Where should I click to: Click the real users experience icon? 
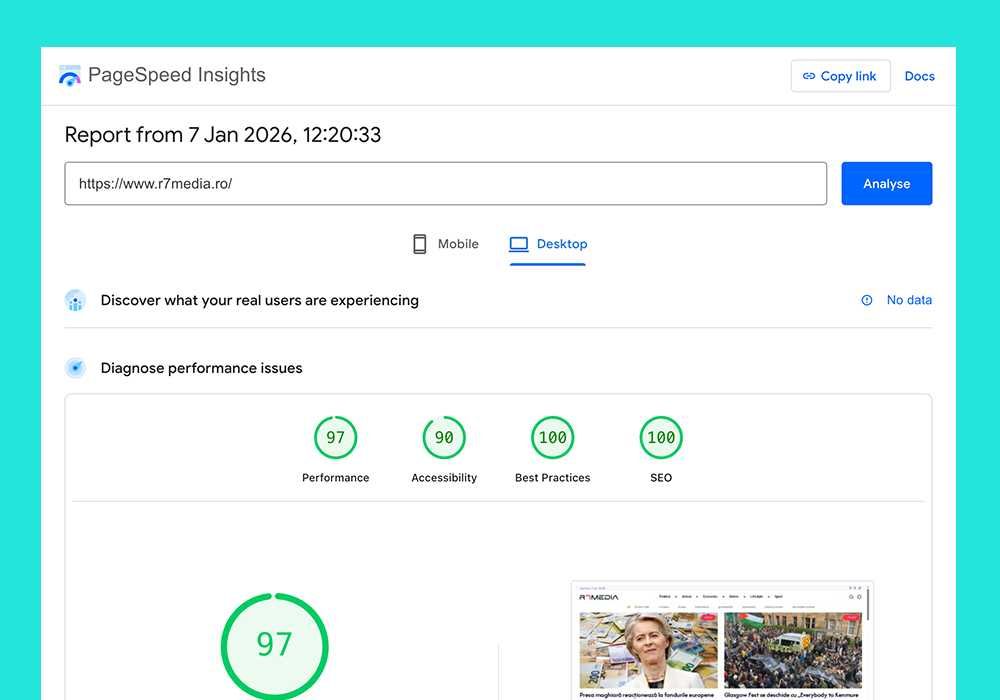tap(75, 300)
